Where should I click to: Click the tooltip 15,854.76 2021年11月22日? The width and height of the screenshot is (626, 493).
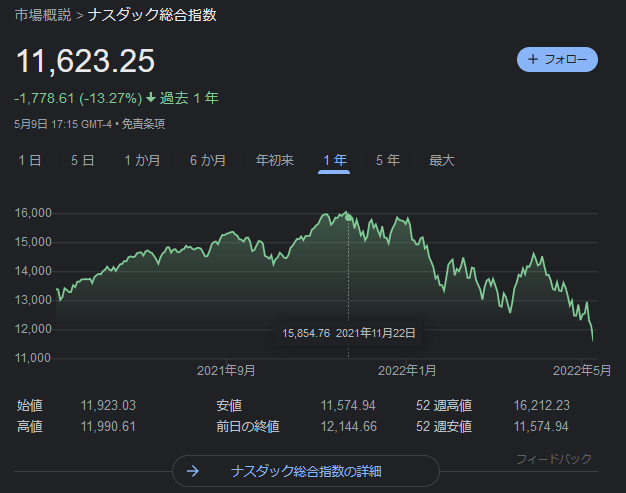349,333
